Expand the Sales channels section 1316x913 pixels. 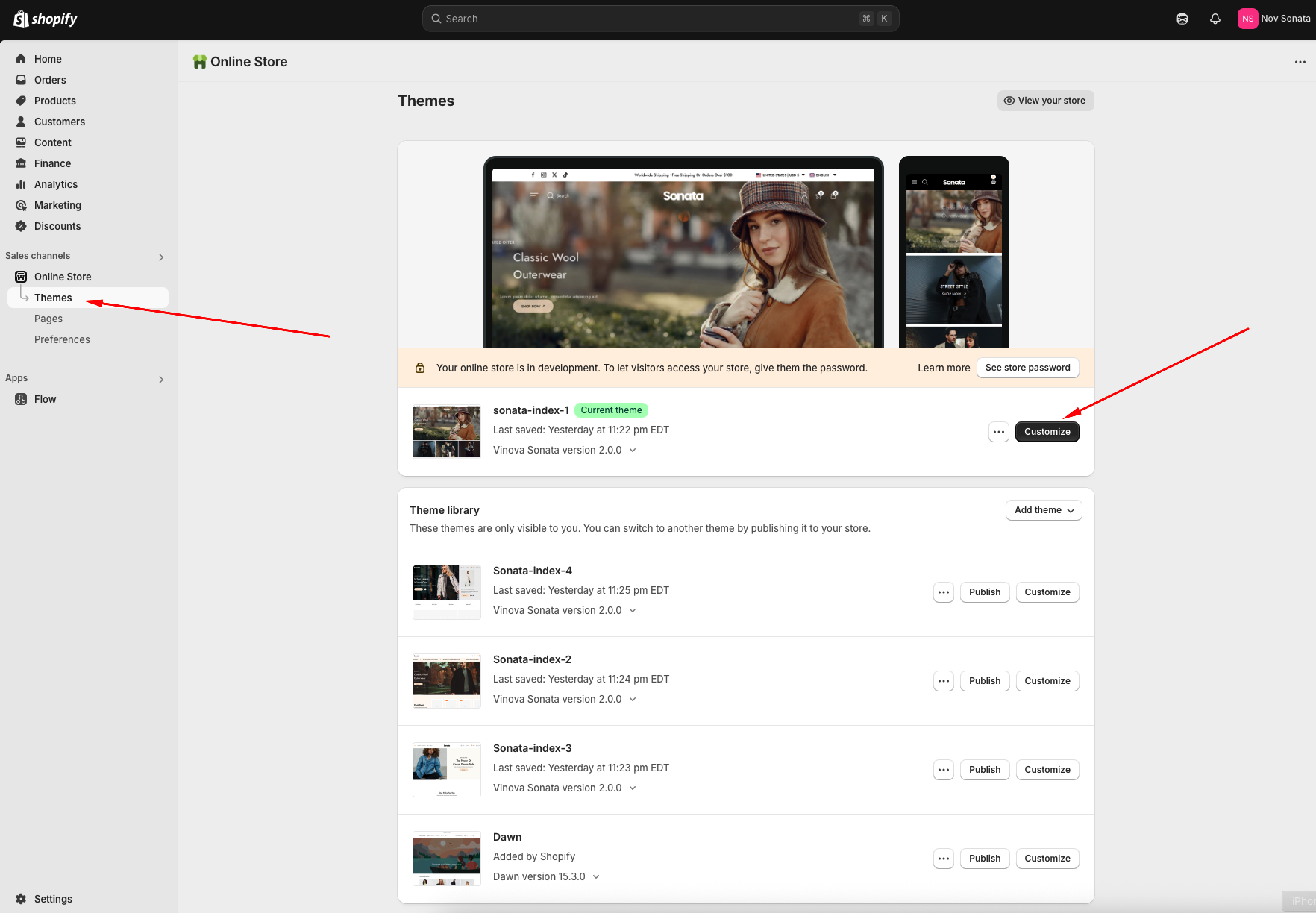coord(161,257)
